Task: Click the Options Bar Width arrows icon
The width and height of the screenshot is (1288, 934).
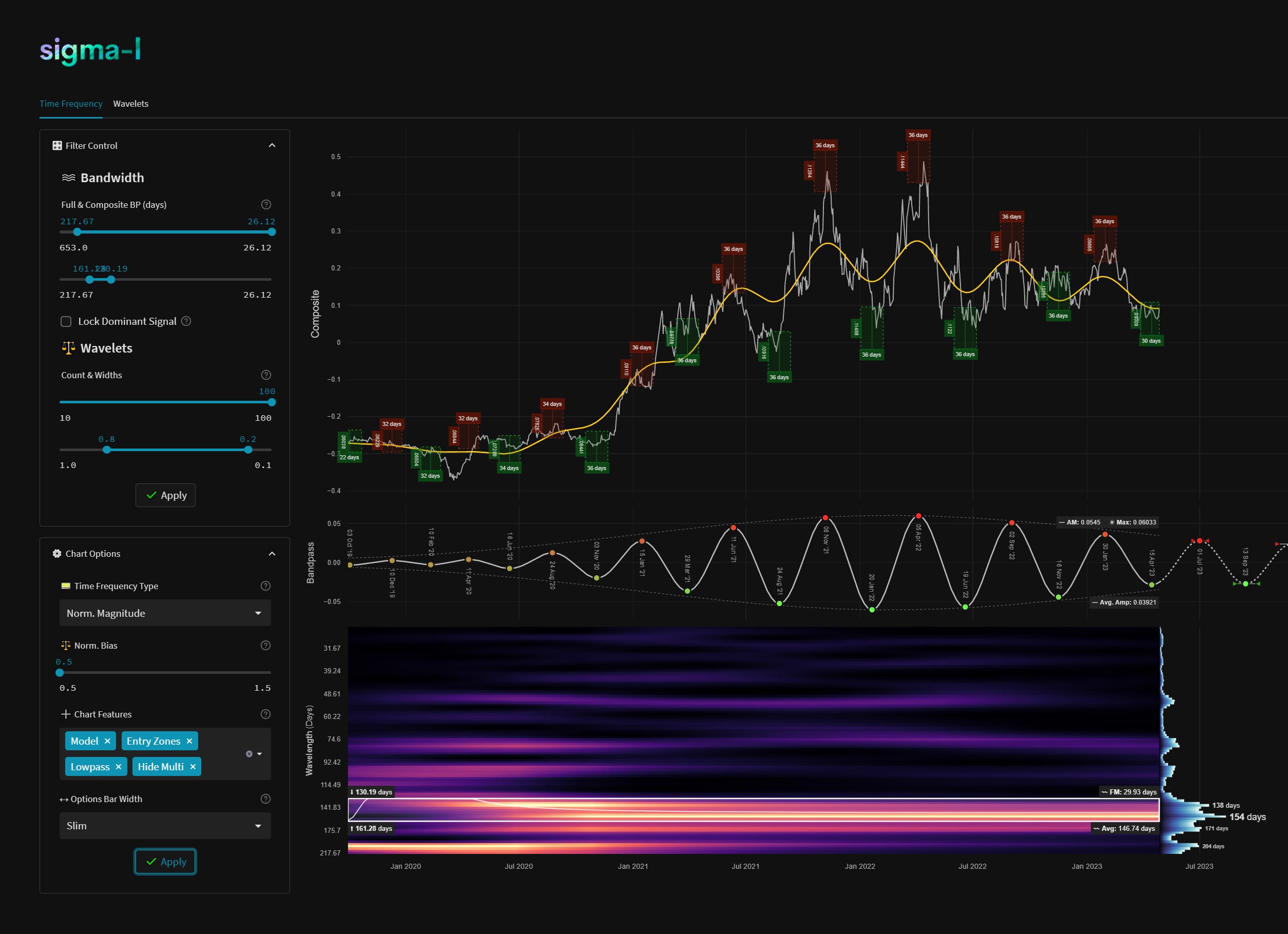Action: click(64, 800)
